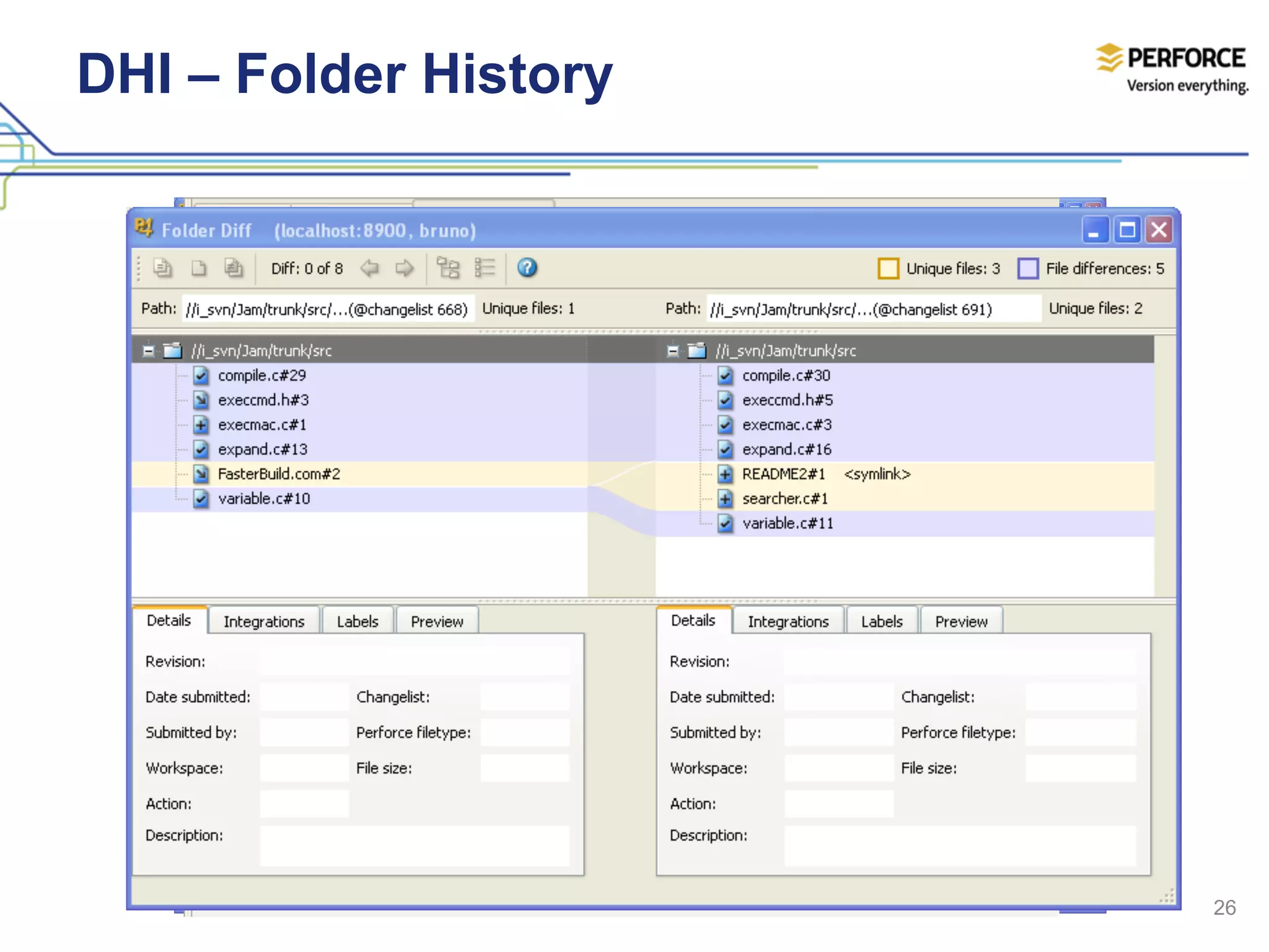
Task: Open left Details tab
Action: pos(169,620)
